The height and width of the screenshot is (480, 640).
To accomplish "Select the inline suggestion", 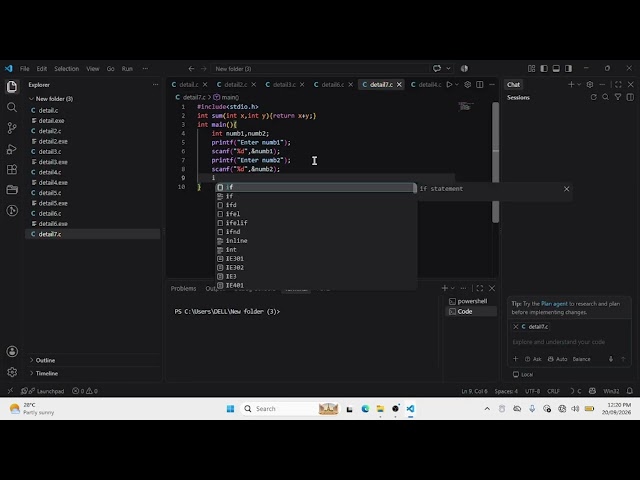I will (315, 241).
